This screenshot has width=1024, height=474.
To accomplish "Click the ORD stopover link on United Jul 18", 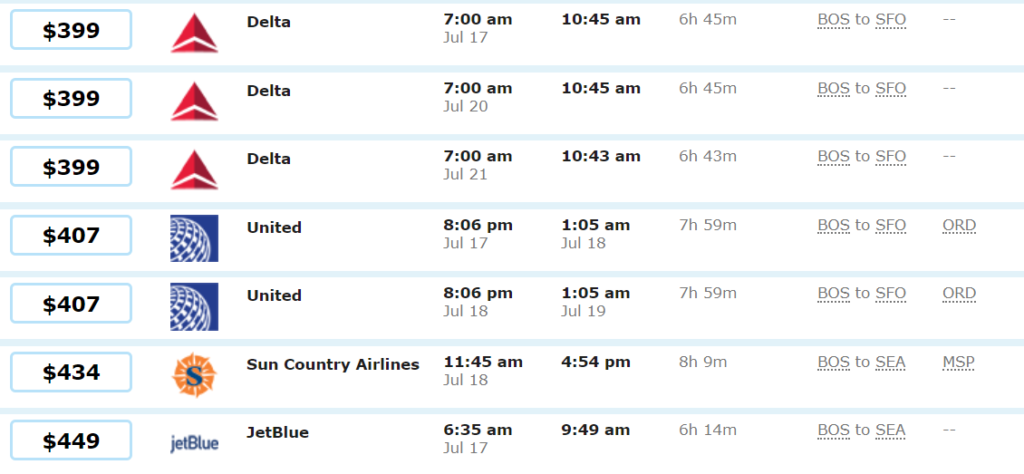I will [x=959, y=294].
